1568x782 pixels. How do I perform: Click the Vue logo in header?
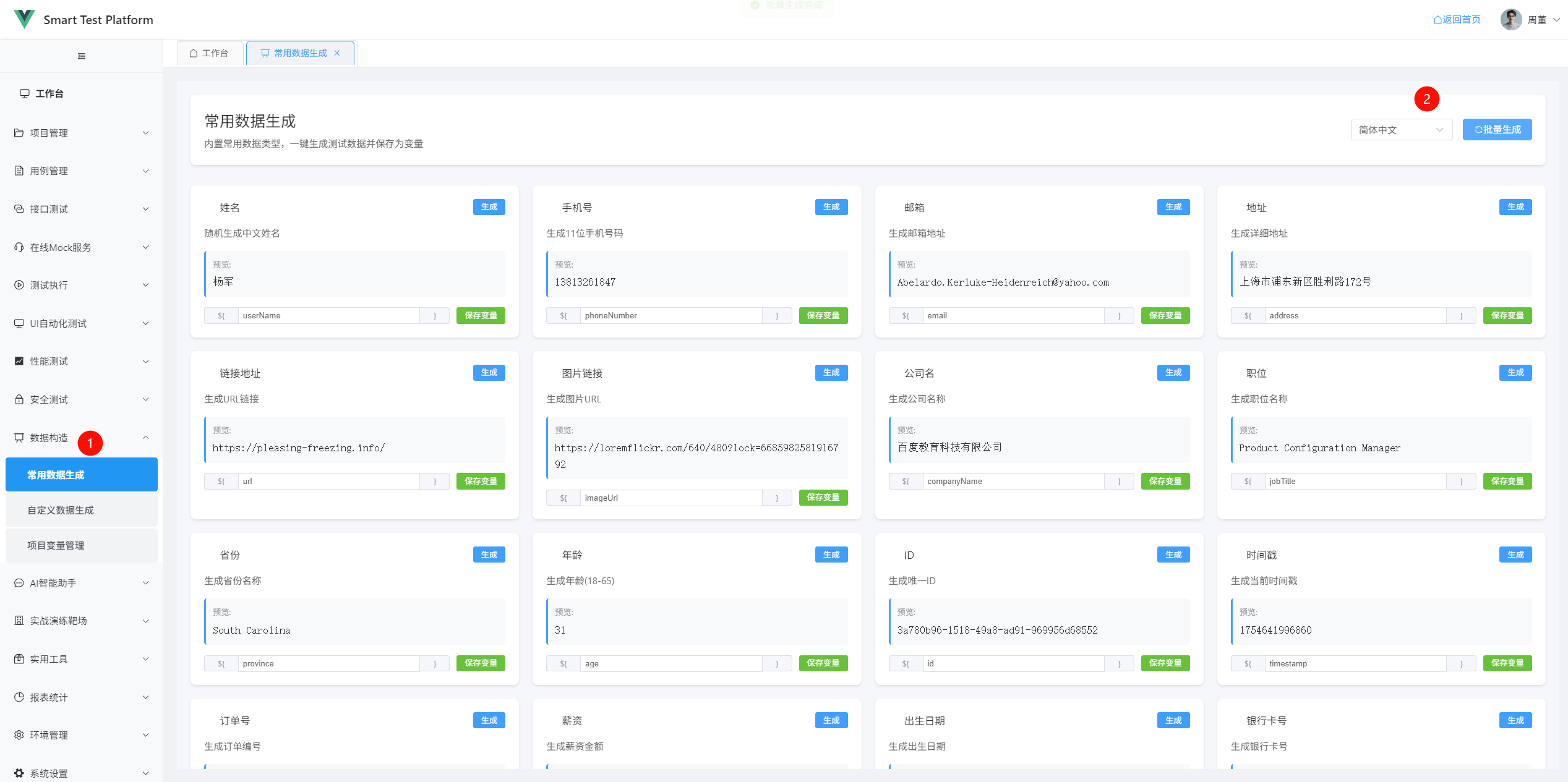coord(24,19)
